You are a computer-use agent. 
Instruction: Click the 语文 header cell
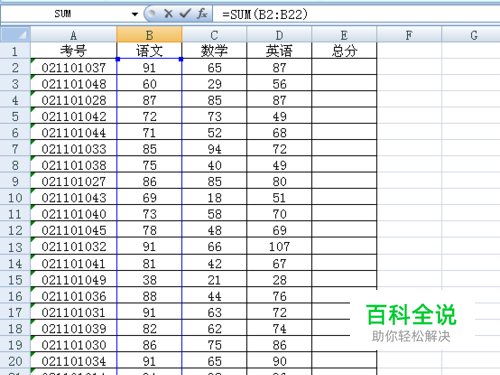149,51
